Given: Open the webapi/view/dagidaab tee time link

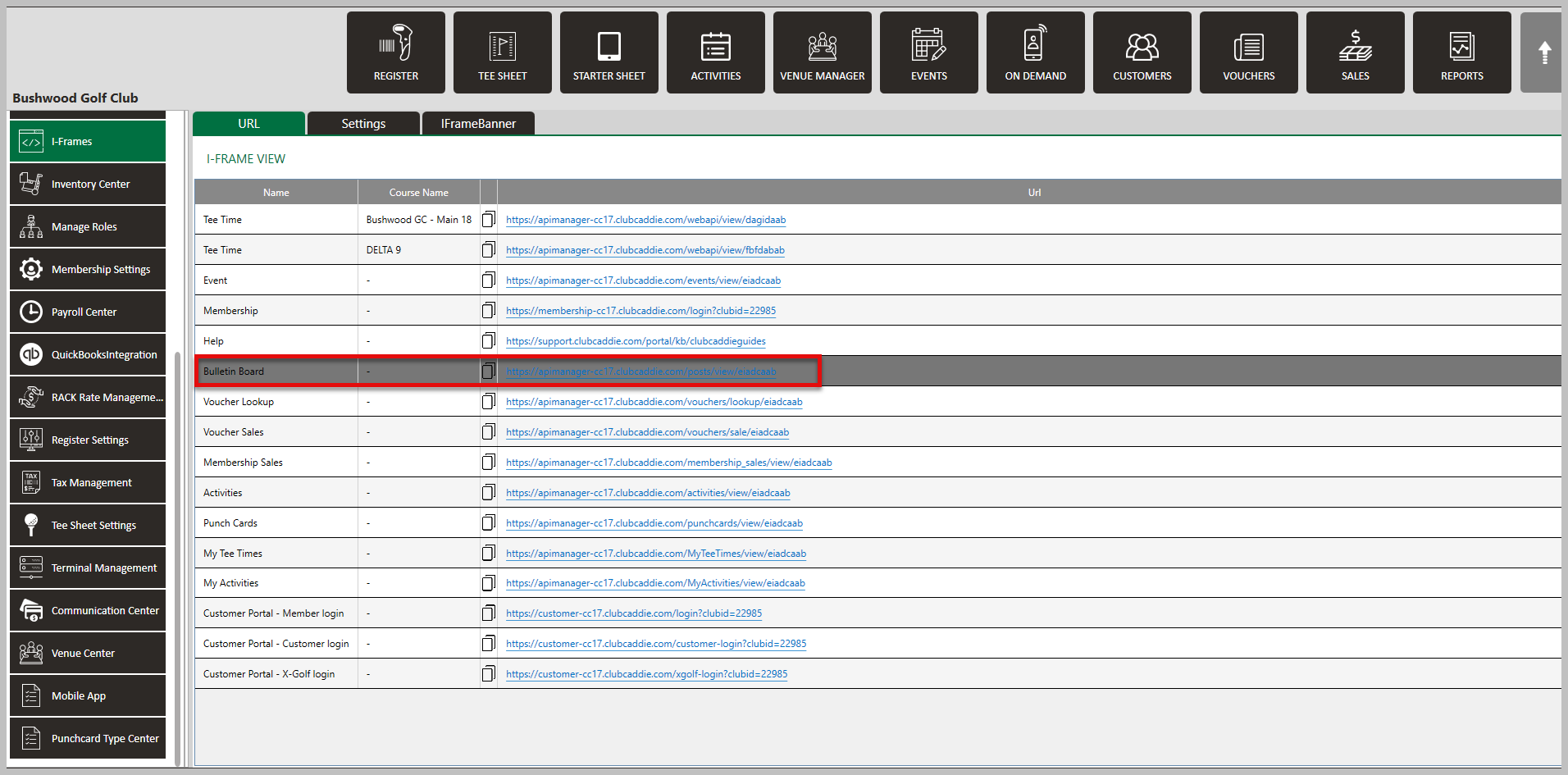Looking at the screenshot, I should (645, 220).
